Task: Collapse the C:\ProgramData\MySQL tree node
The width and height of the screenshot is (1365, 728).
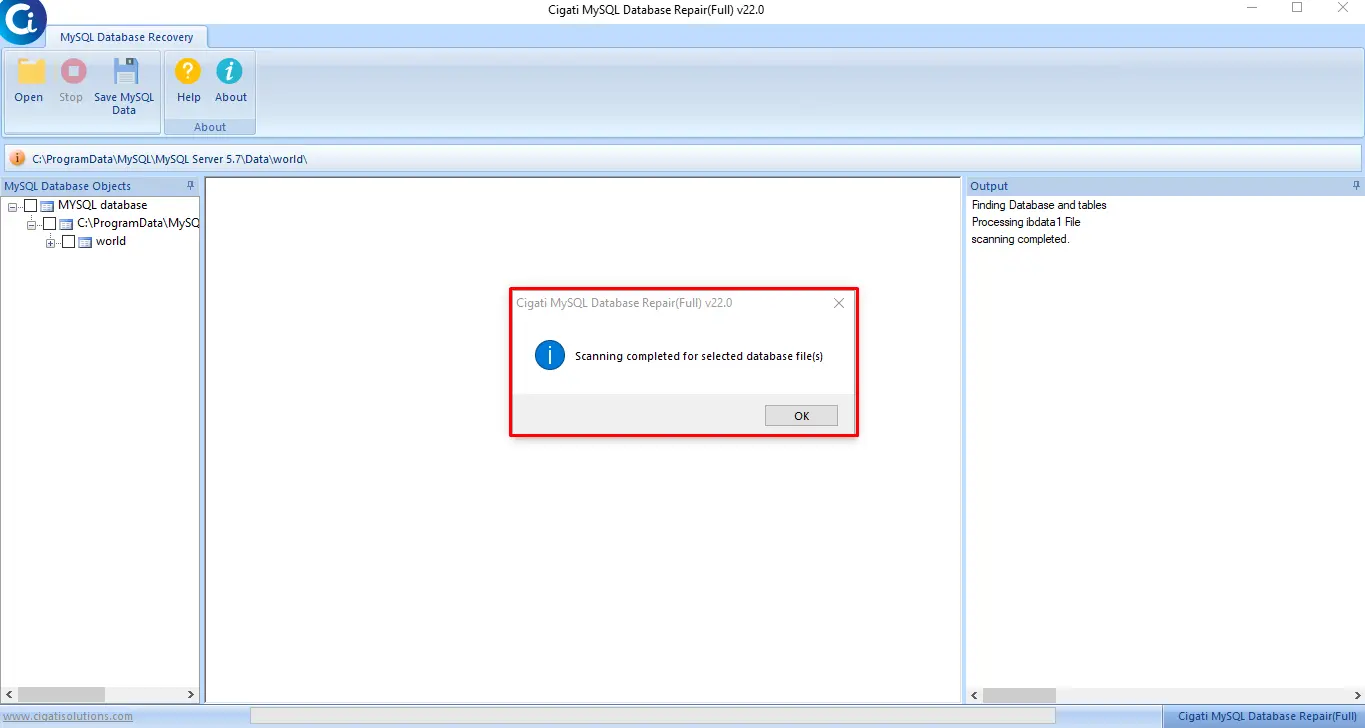Action: (31, 224)
